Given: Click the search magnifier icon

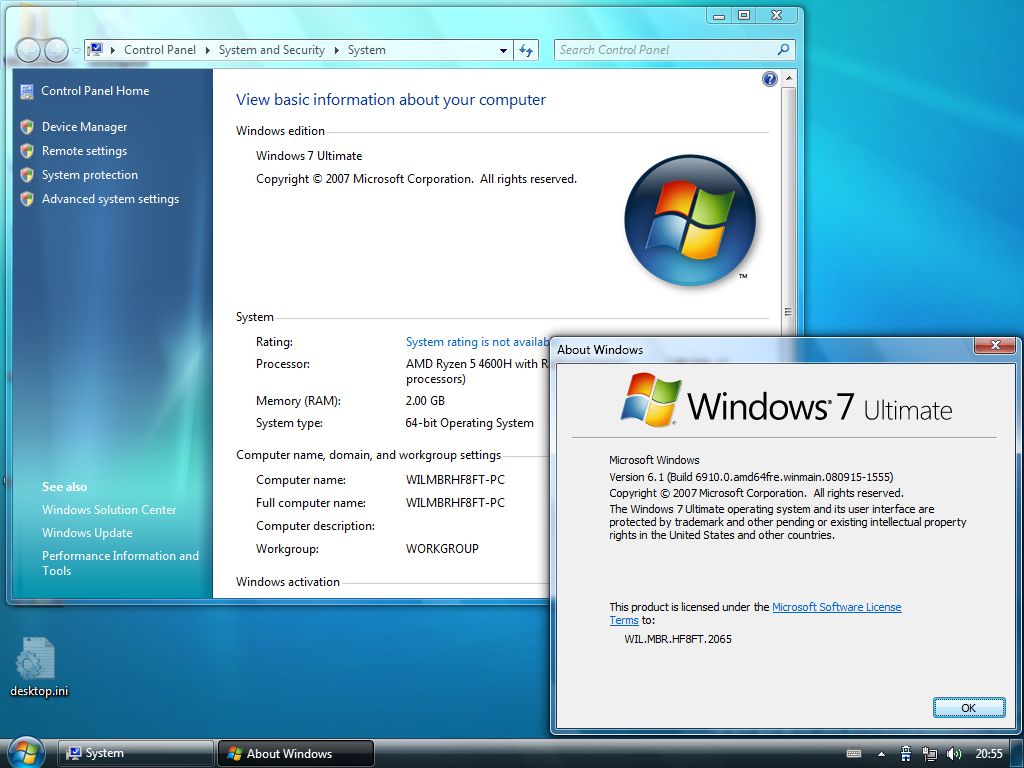Looking at the screenshot, I should pos(783,50).
